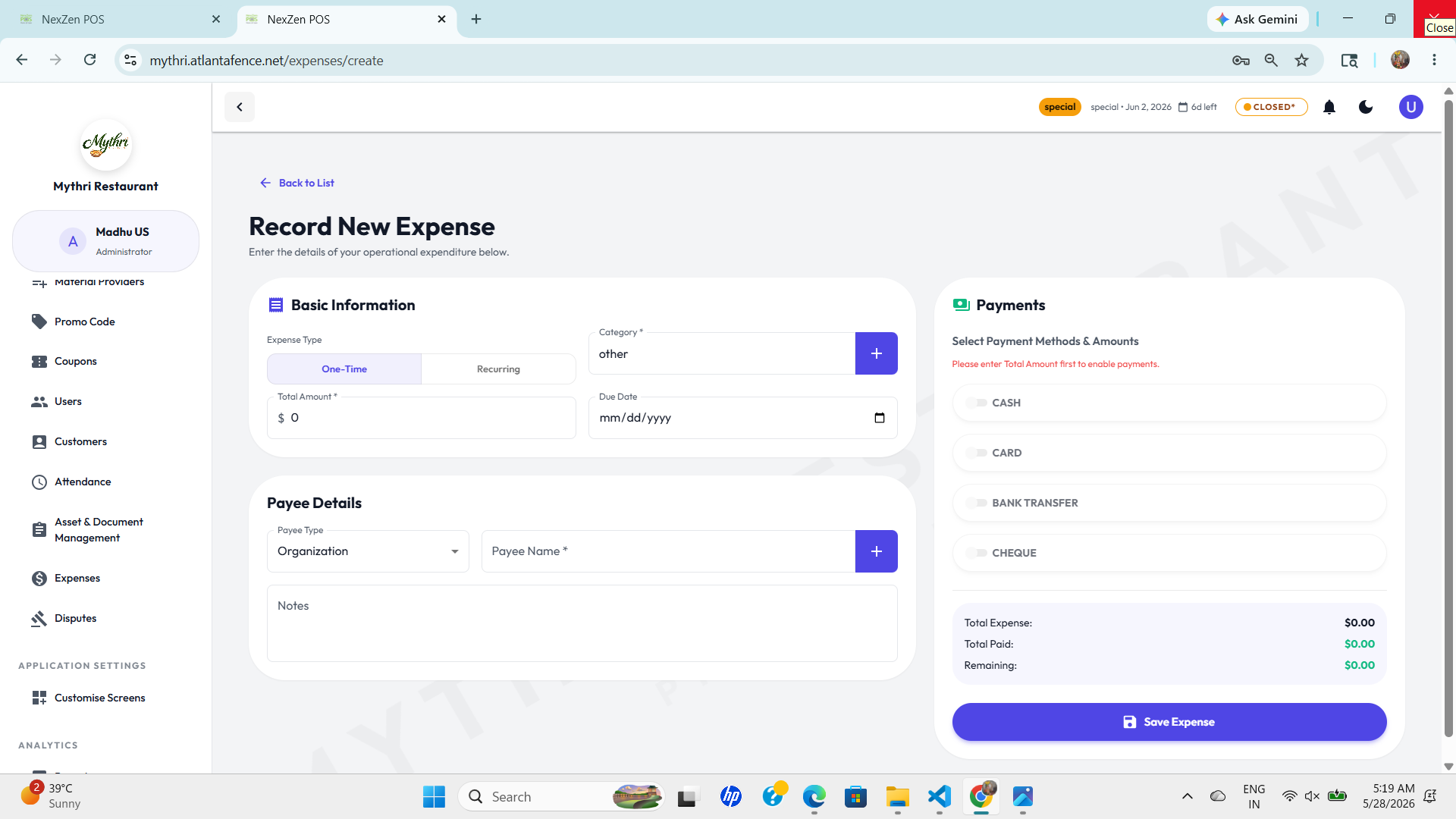1456x819 pixels.
Task: Toggle dark mode moon icon
Action: [x=1366, y=107]
